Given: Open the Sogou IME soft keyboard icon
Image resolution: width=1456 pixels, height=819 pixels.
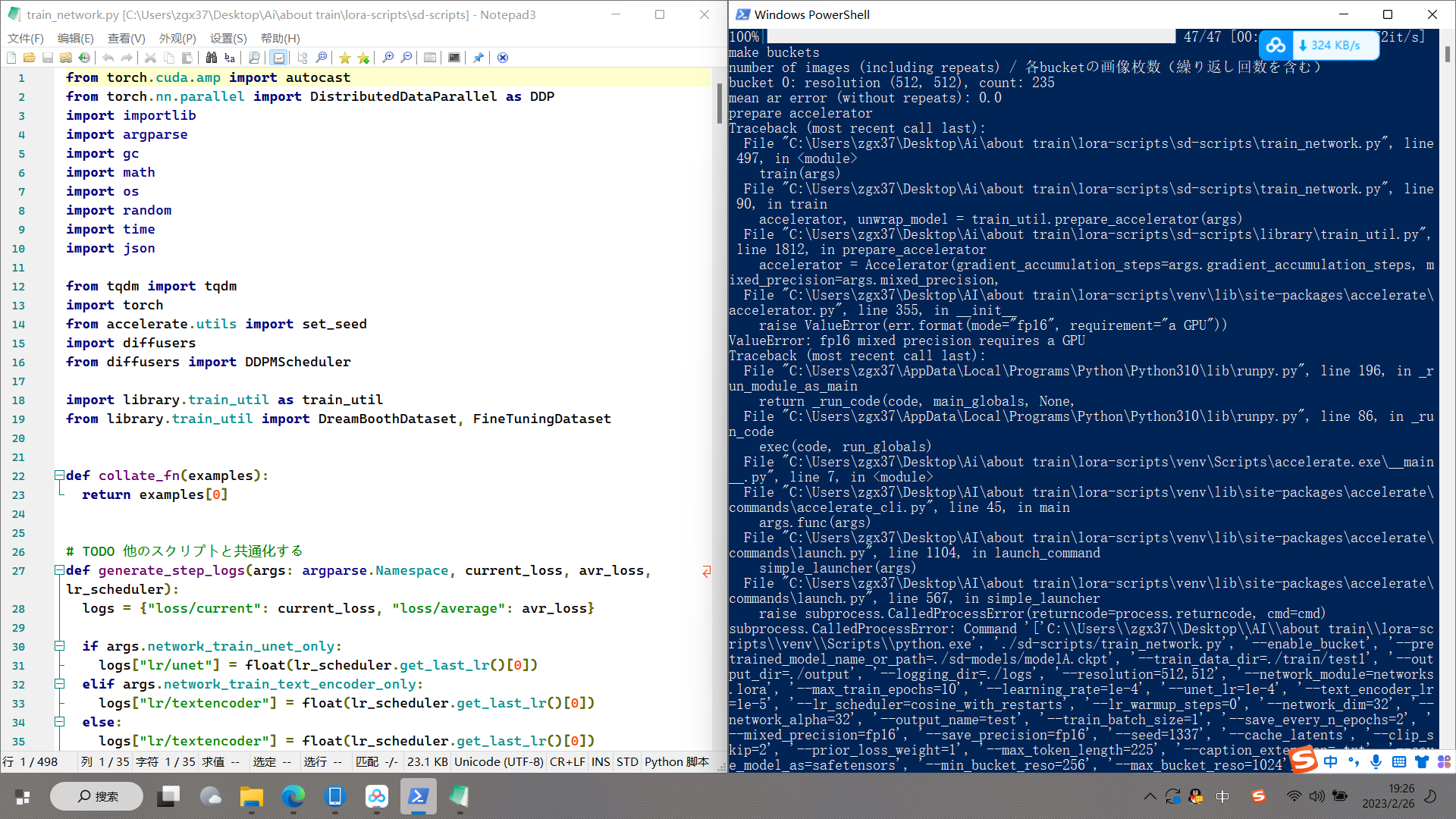Looking at the screenshot, I should click(1399, 761).
